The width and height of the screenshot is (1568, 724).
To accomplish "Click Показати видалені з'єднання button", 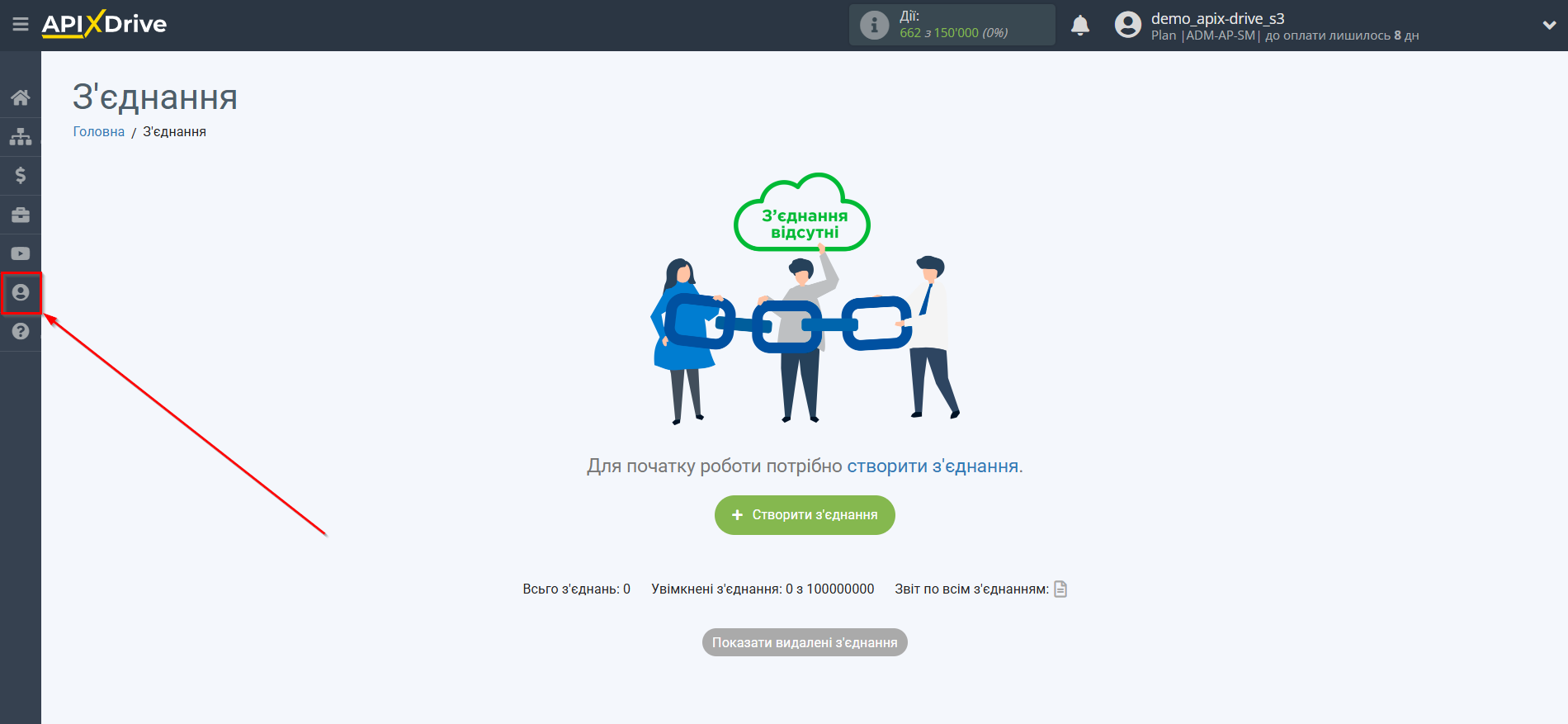I will click(805, 642).
